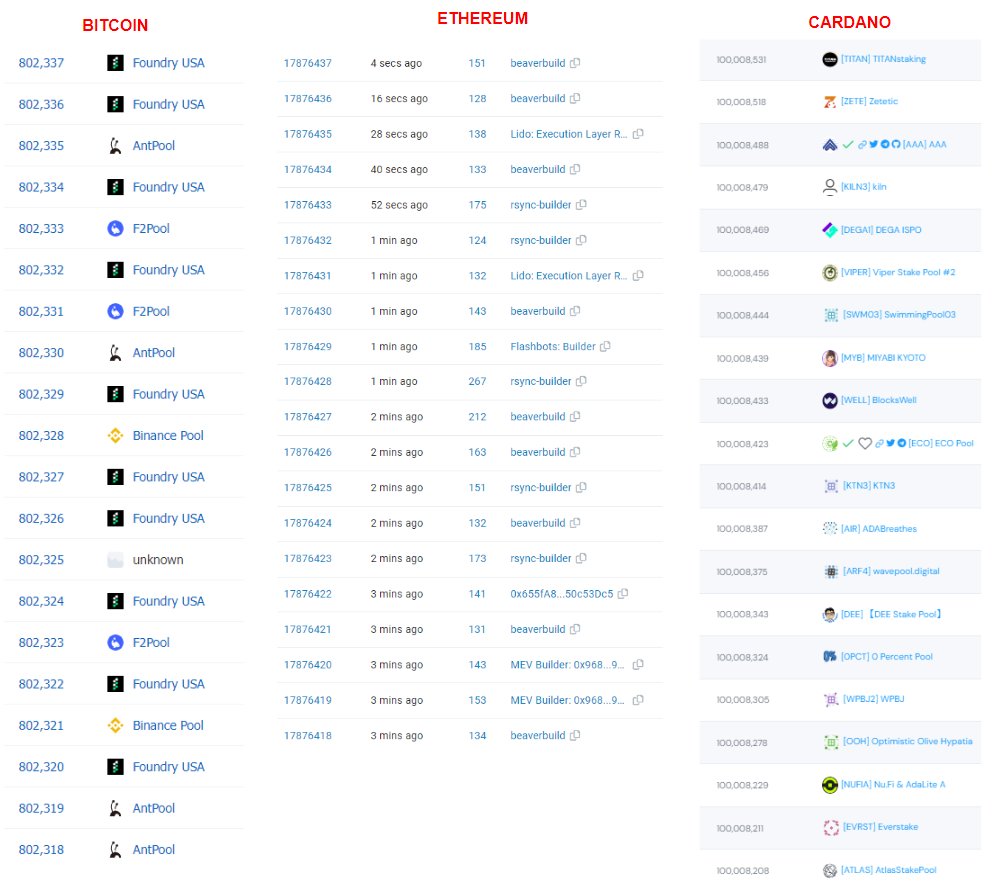Toggle the heart favorite for ECO Pool

point(864,443)
